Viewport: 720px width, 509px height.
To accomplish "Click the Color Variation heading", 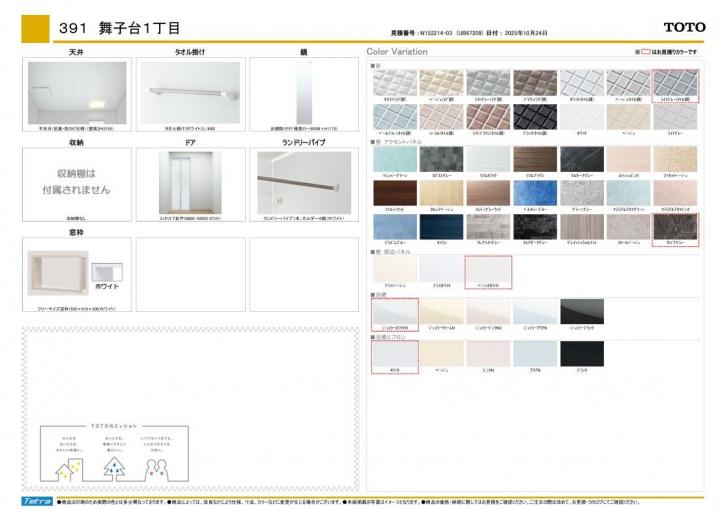I will pos(396,51).
